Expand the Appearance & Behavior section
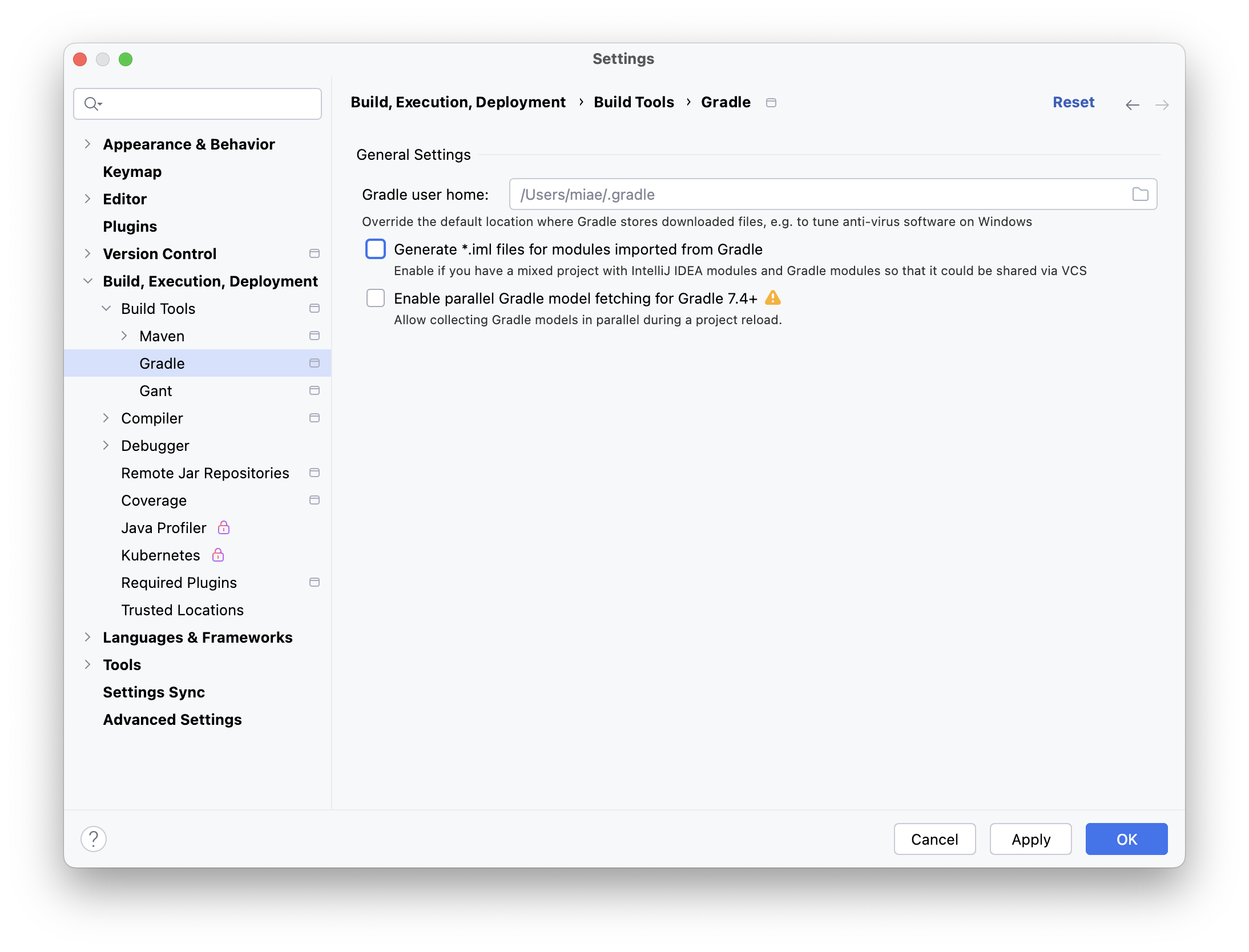This screenshot has width=1249, height=952. tap(87, 144)
